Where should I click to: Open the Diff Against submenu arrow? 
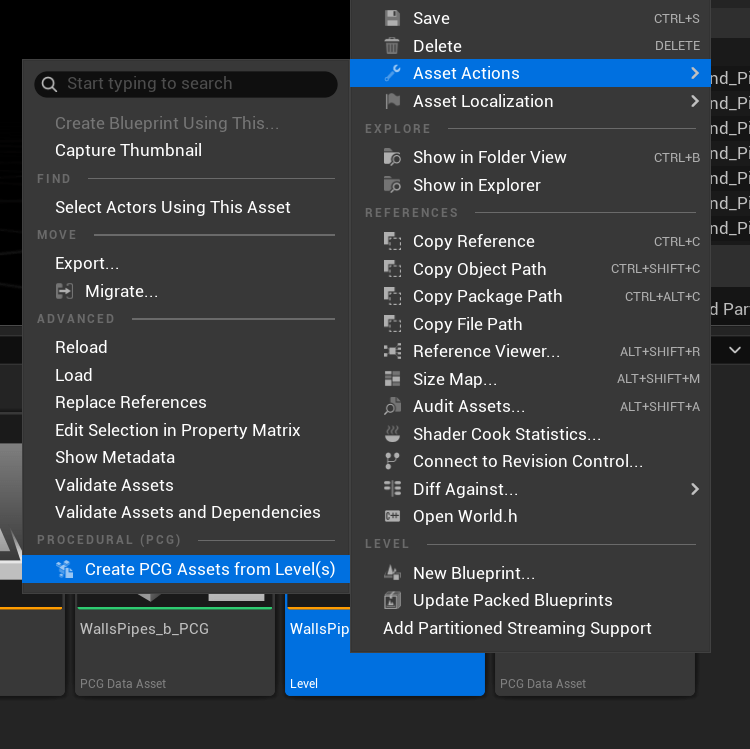coord(694,489)
